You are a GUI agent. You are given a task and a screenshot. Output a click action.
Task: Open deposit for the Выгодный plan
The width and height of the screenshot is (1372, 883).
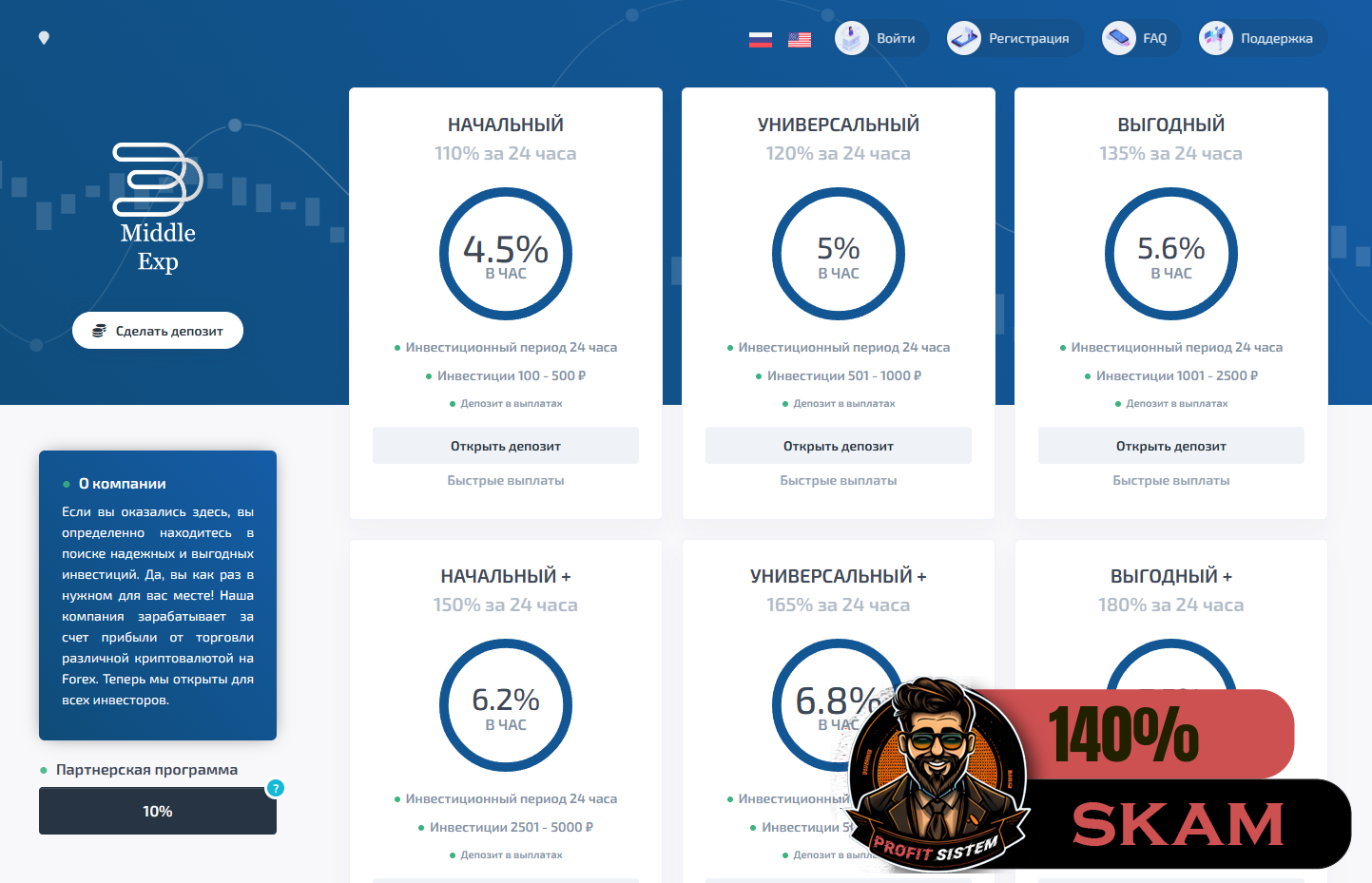pyautogui.click(x=1171, y=446)
